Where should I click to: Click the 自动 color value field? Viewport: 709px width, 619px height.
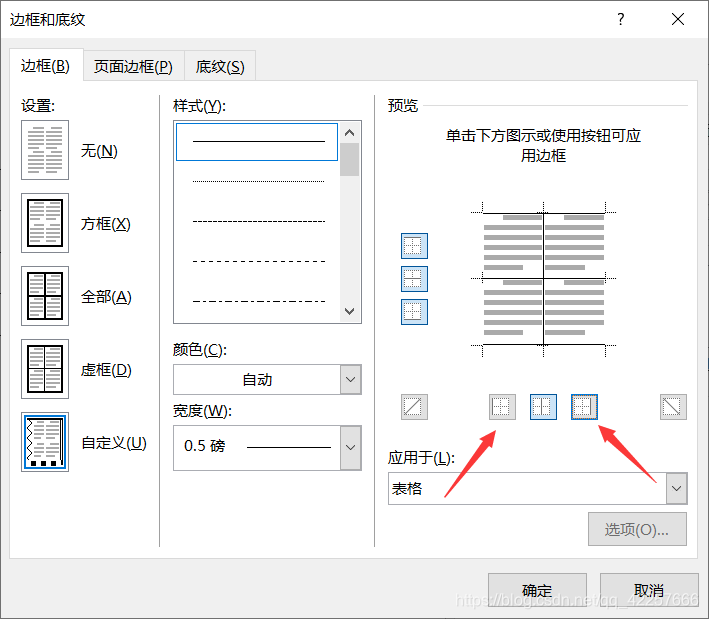[x=257, y=379]
